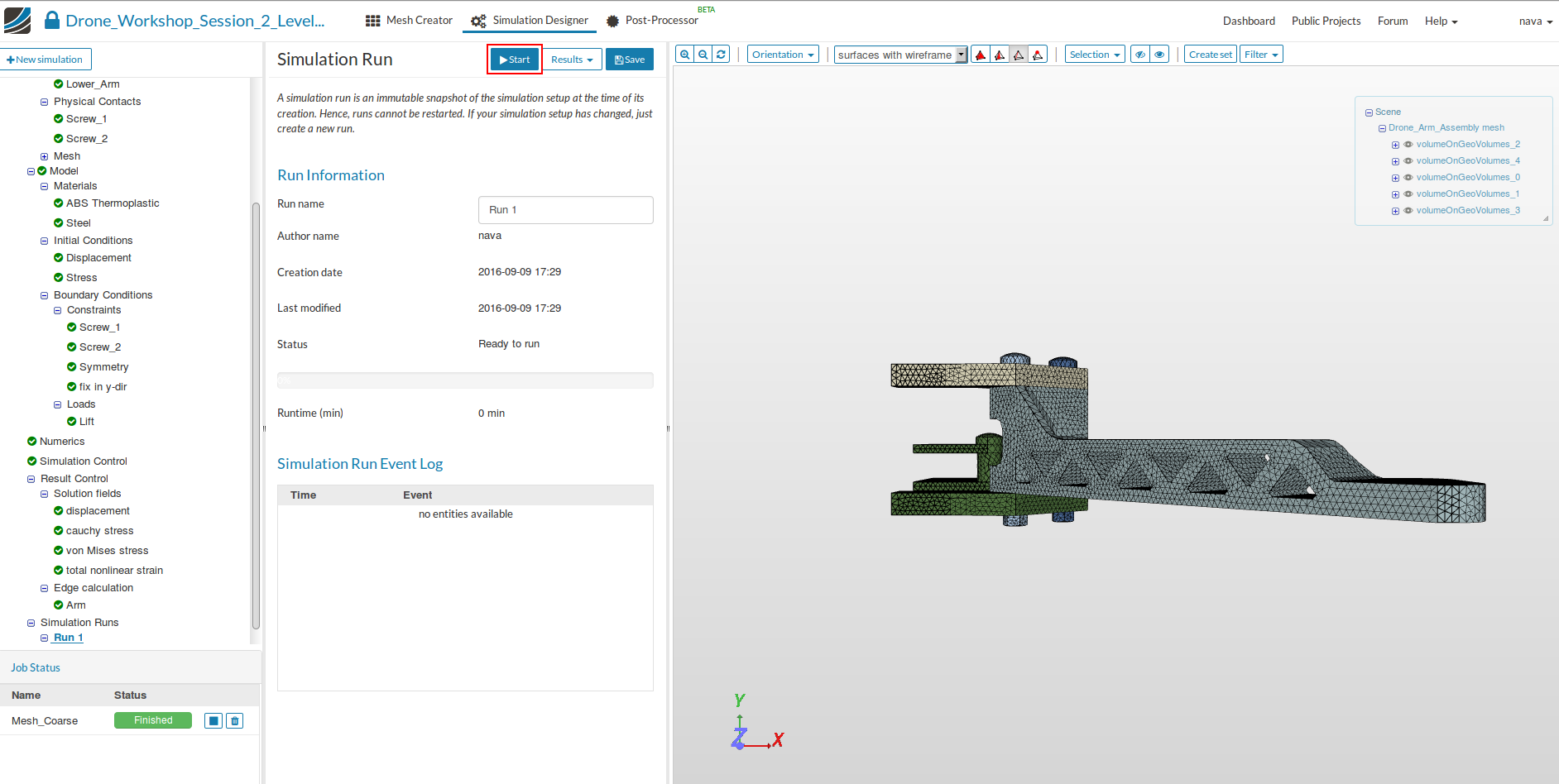Stop the Mesh_Coarse job via square icon
This screenshot has height=784, width=1559.
click(213, 721)
